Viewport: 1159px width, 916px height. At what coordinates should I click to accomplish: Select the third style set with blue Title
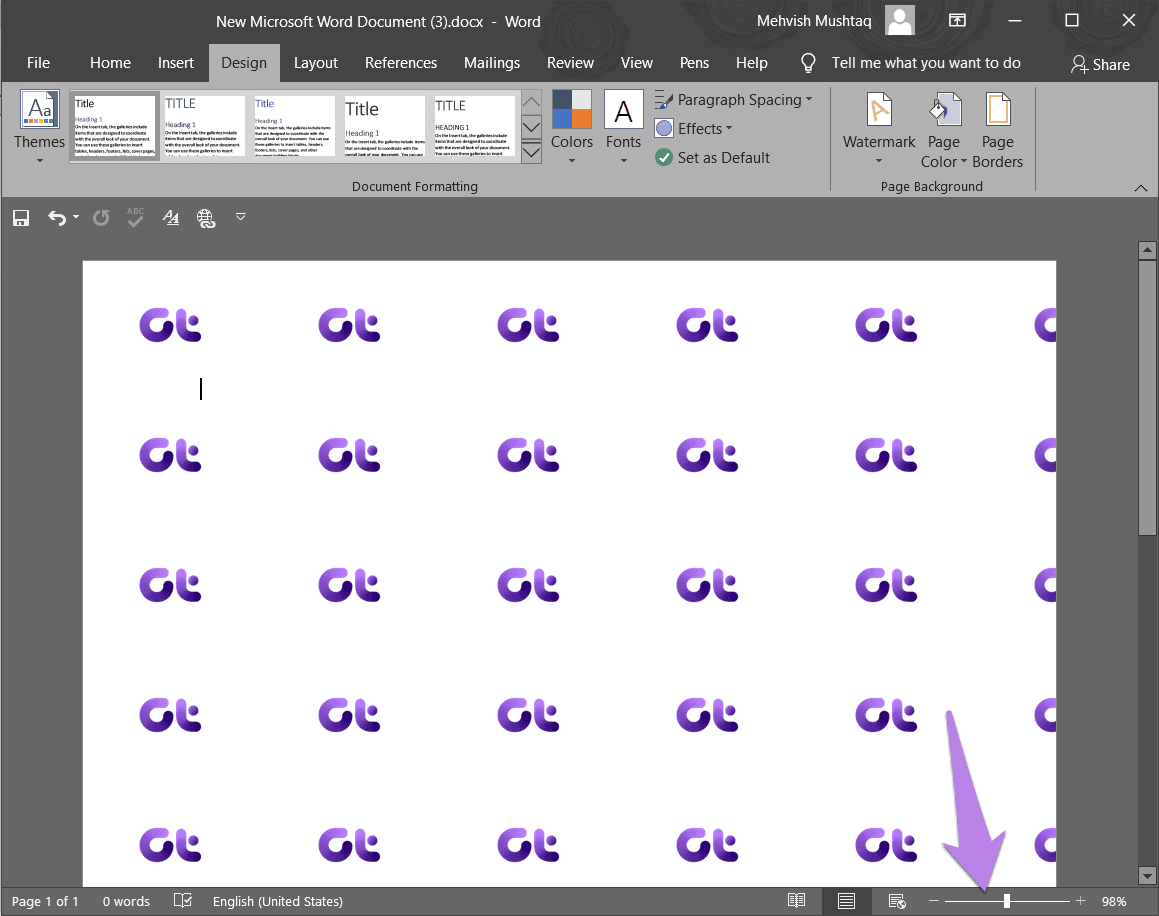[294, 126]
